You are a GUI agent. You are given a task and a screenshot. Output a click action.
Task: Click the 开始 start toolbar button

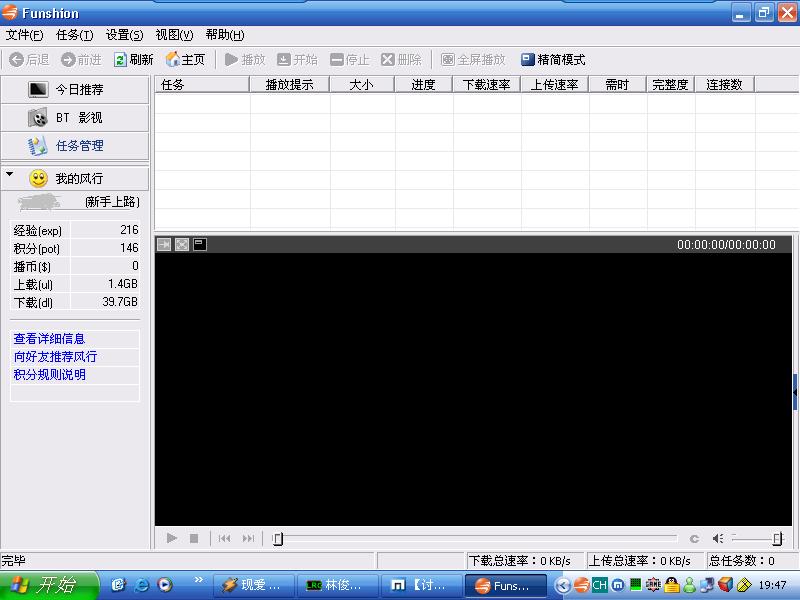[297, 60]
